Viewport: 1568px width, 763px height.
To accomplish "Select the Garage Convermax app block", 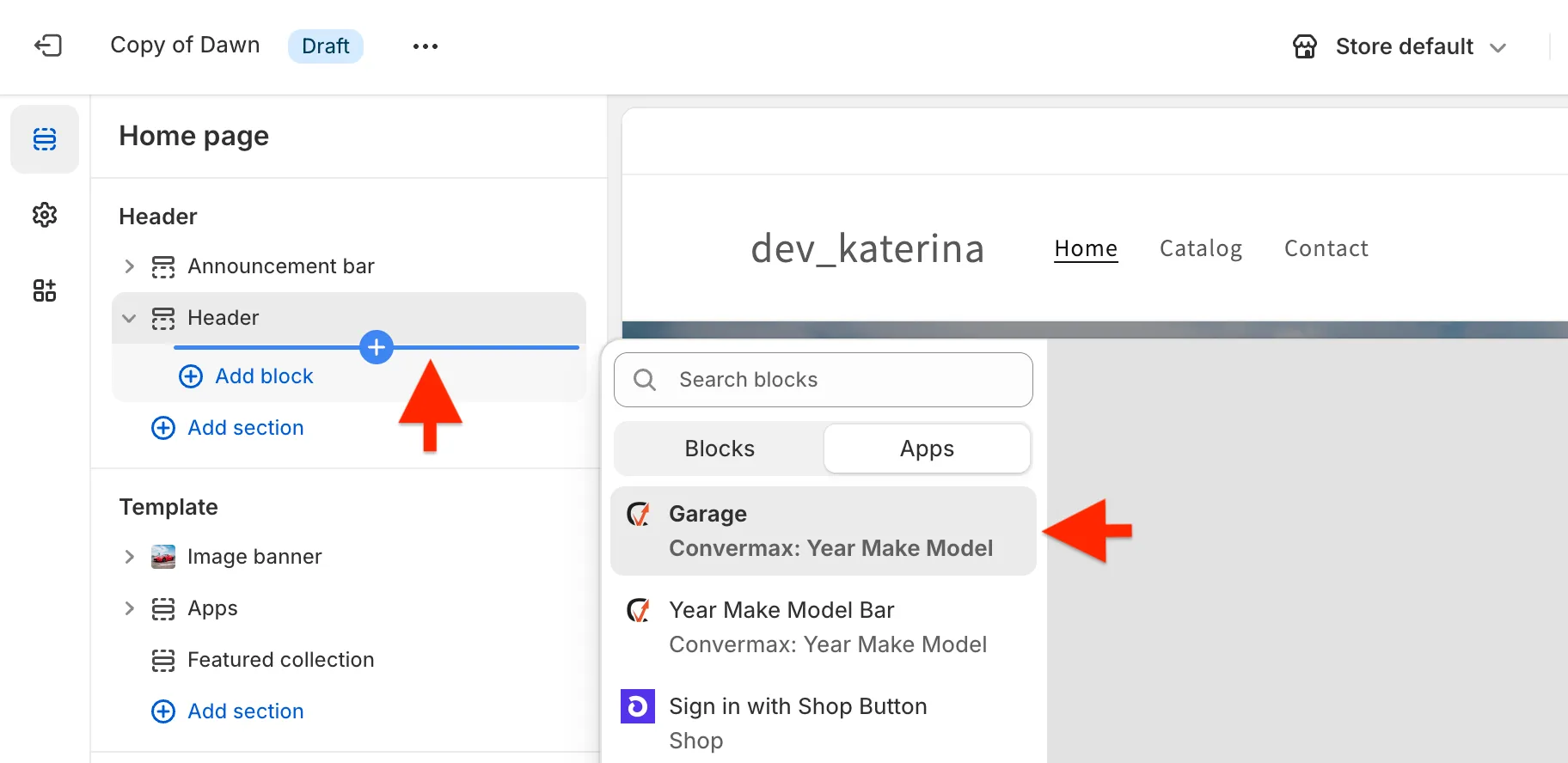I will tap(823, 531).
